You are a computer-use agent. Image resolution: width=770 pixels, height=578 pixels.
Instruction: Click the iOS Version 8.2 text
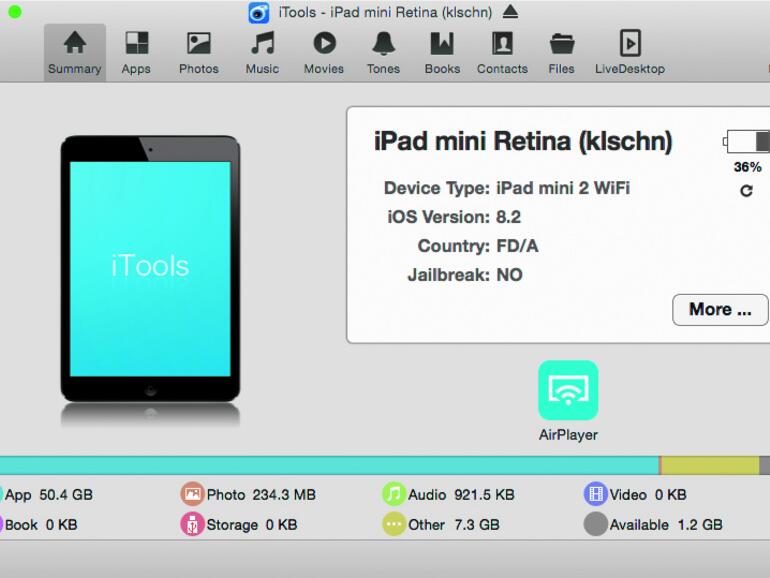point(454,217)
